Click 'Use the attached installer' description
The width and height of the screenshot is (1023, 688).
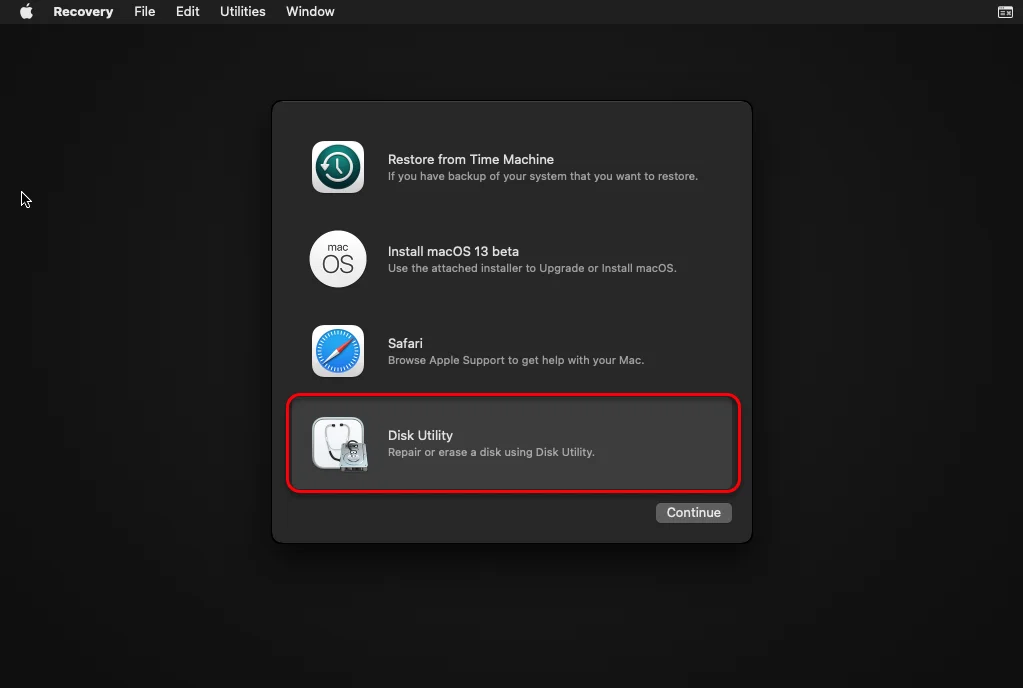pyautogui.click(x=532, y=268)
